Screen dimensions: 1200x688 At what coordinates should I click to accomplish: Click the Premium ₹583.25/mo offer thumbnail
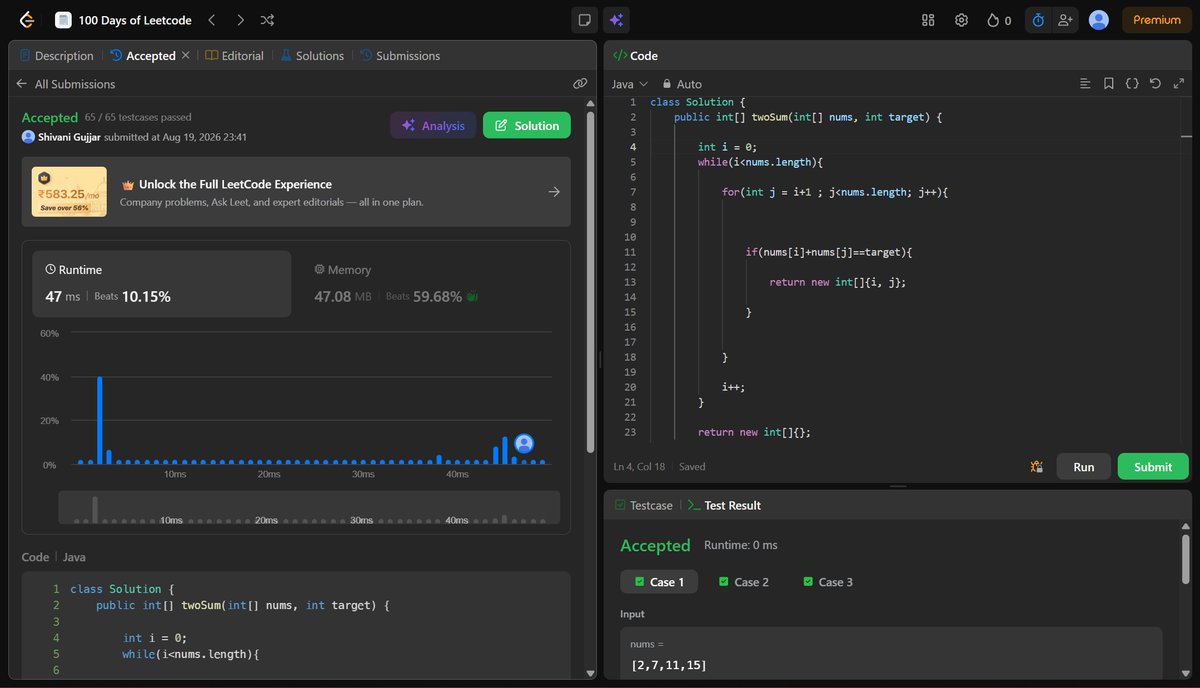(69, 191)
